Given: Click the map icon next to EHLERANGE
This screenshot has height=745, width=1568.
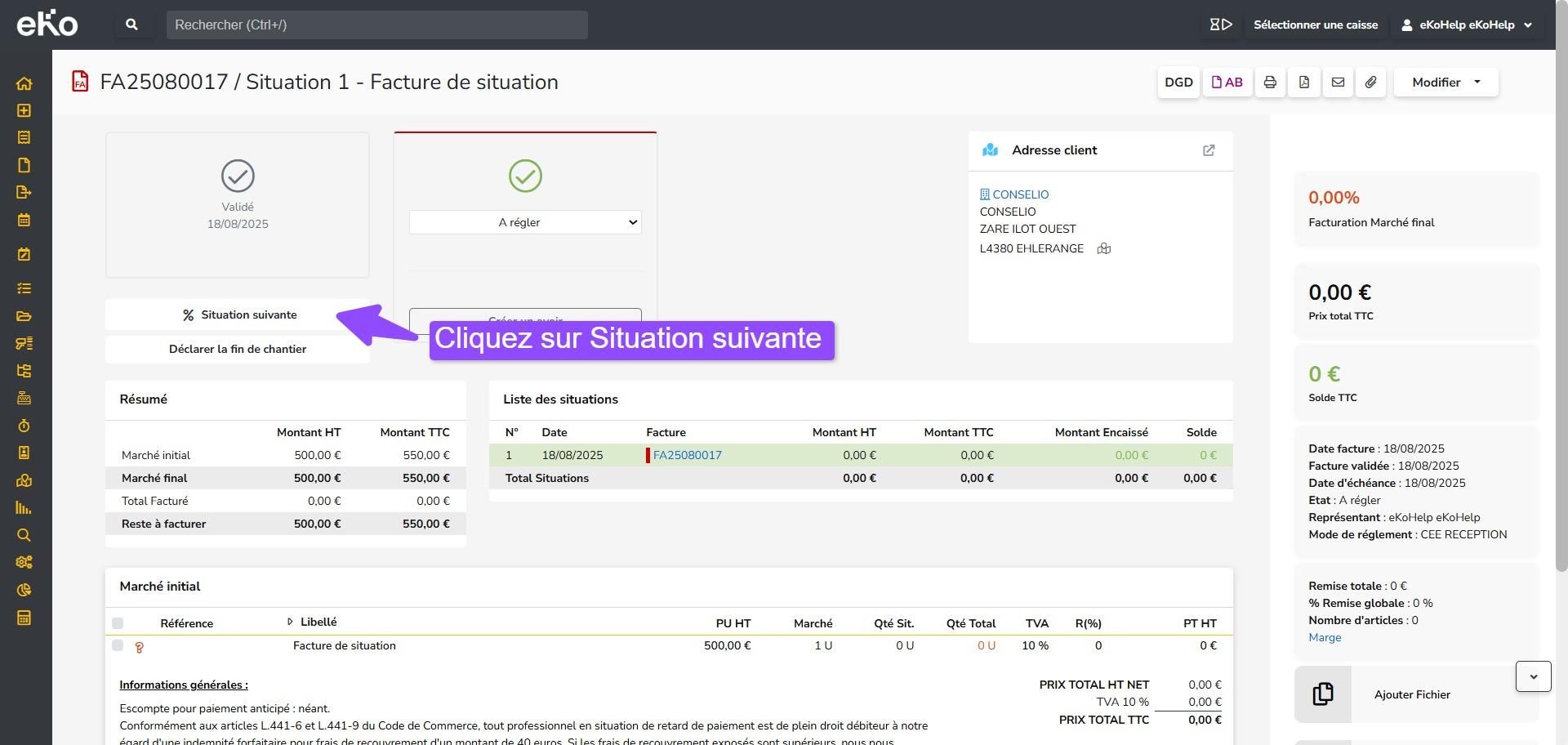Looking at the screenshot, I should (1103, 249).
